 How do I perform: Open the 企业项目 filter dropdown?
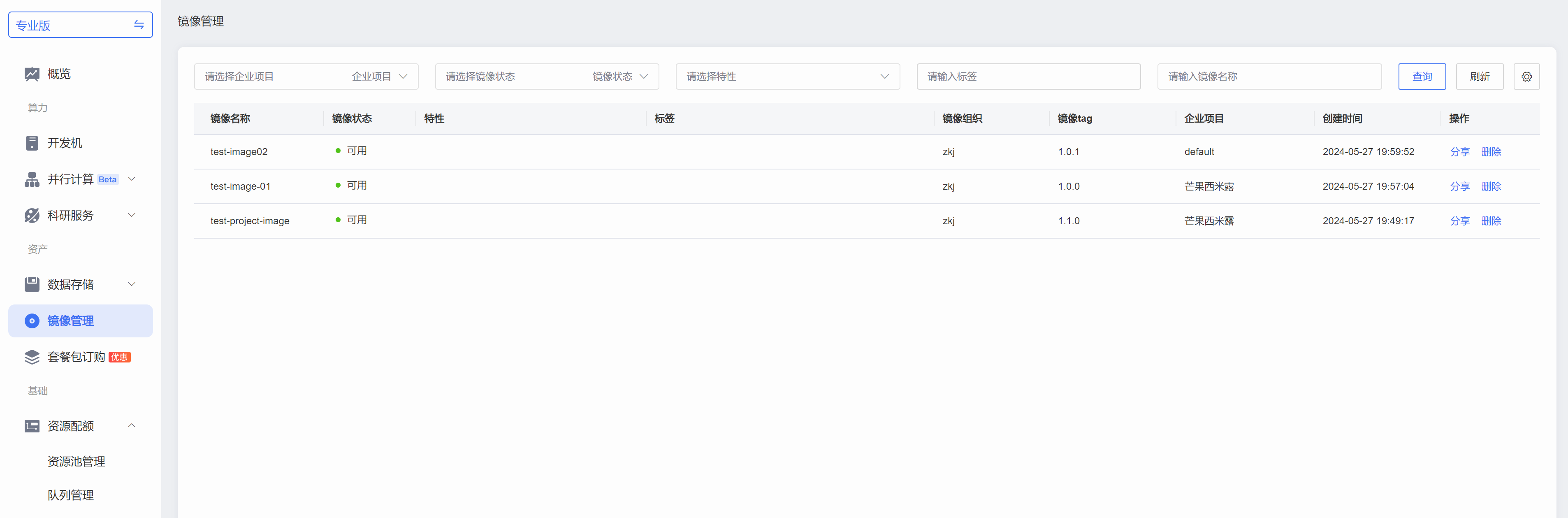[306, 77]
